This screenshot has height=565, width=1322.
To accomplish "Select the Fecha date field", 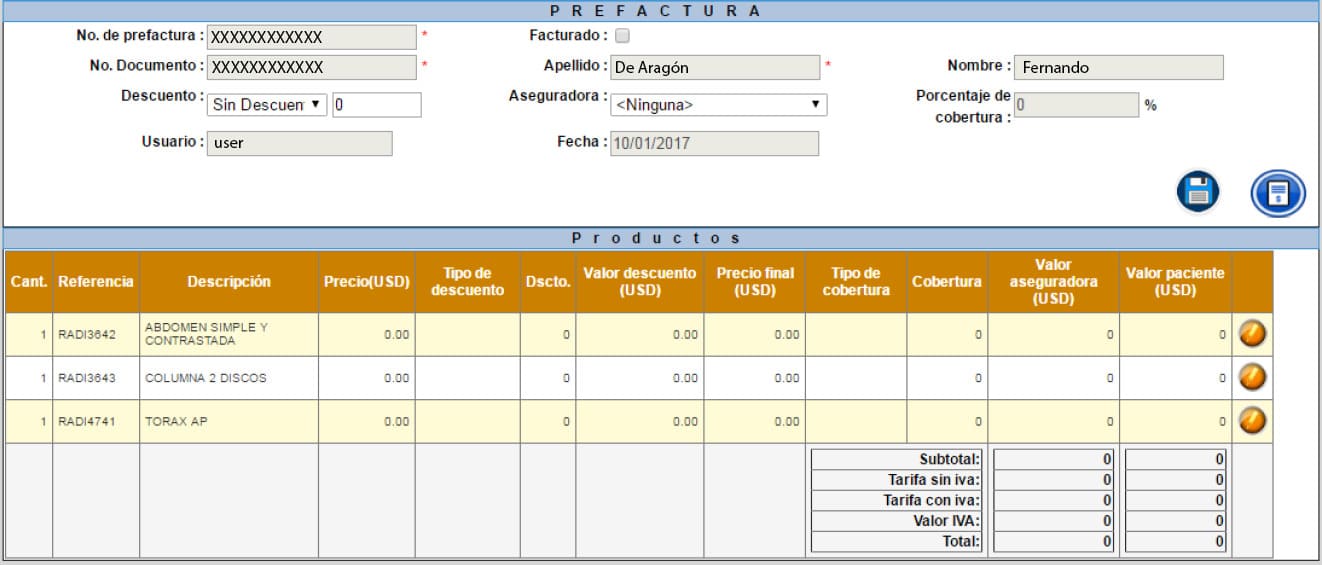I will pyautogui.click(x=714, y=143).
